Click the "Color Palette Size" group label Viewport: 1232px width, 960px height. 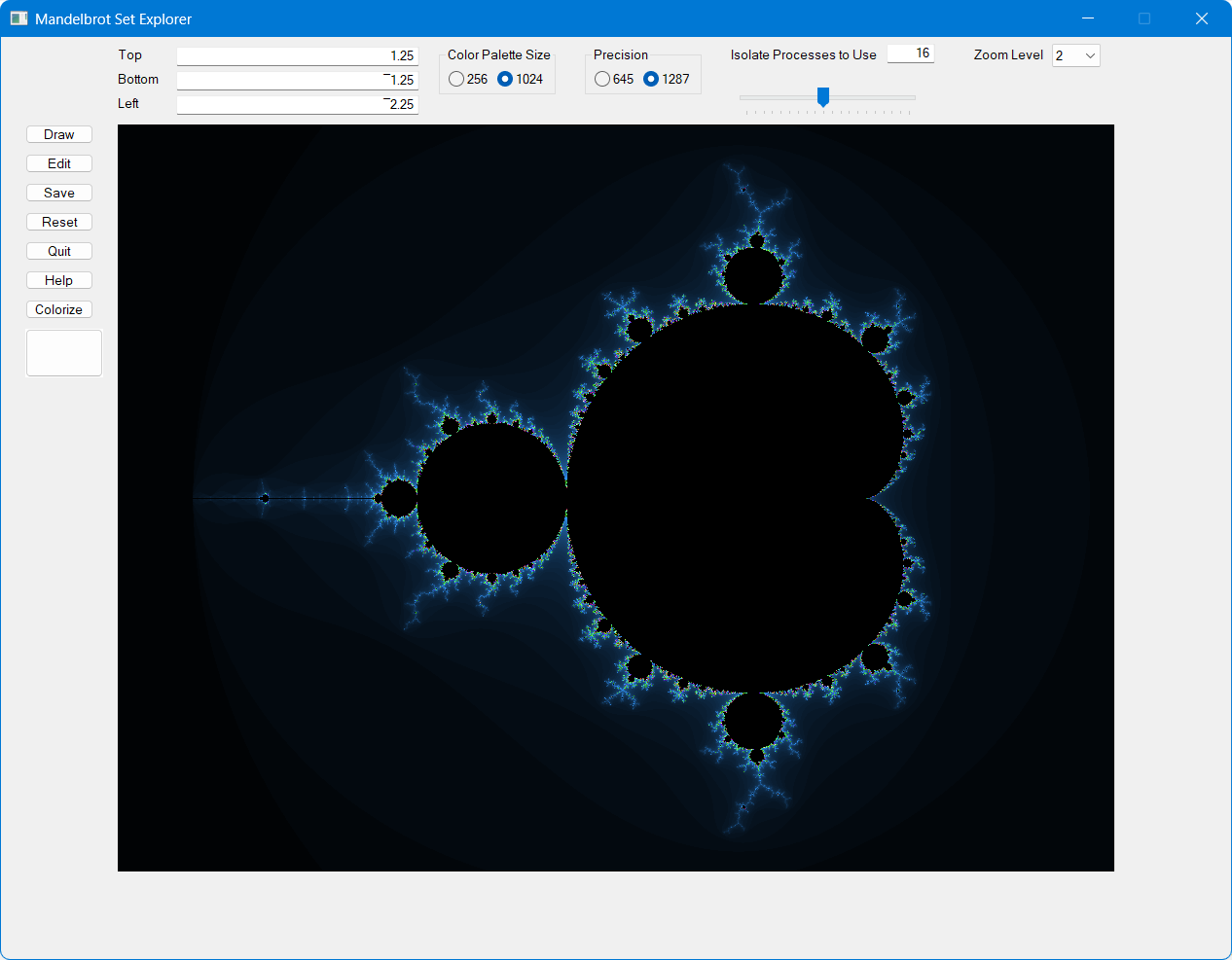(499, 54)
